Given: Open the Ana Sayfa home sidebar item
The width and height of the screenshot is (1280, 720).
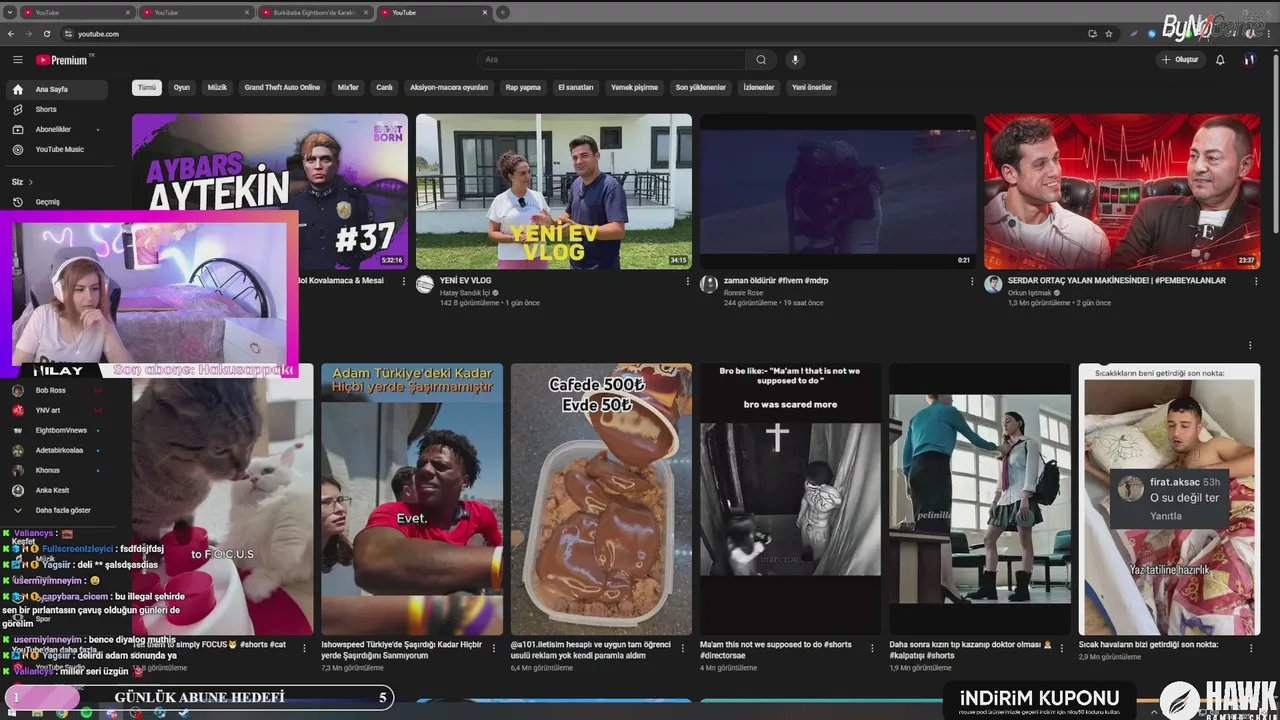Looking at the screenshot, I should (x=59, y=89).
